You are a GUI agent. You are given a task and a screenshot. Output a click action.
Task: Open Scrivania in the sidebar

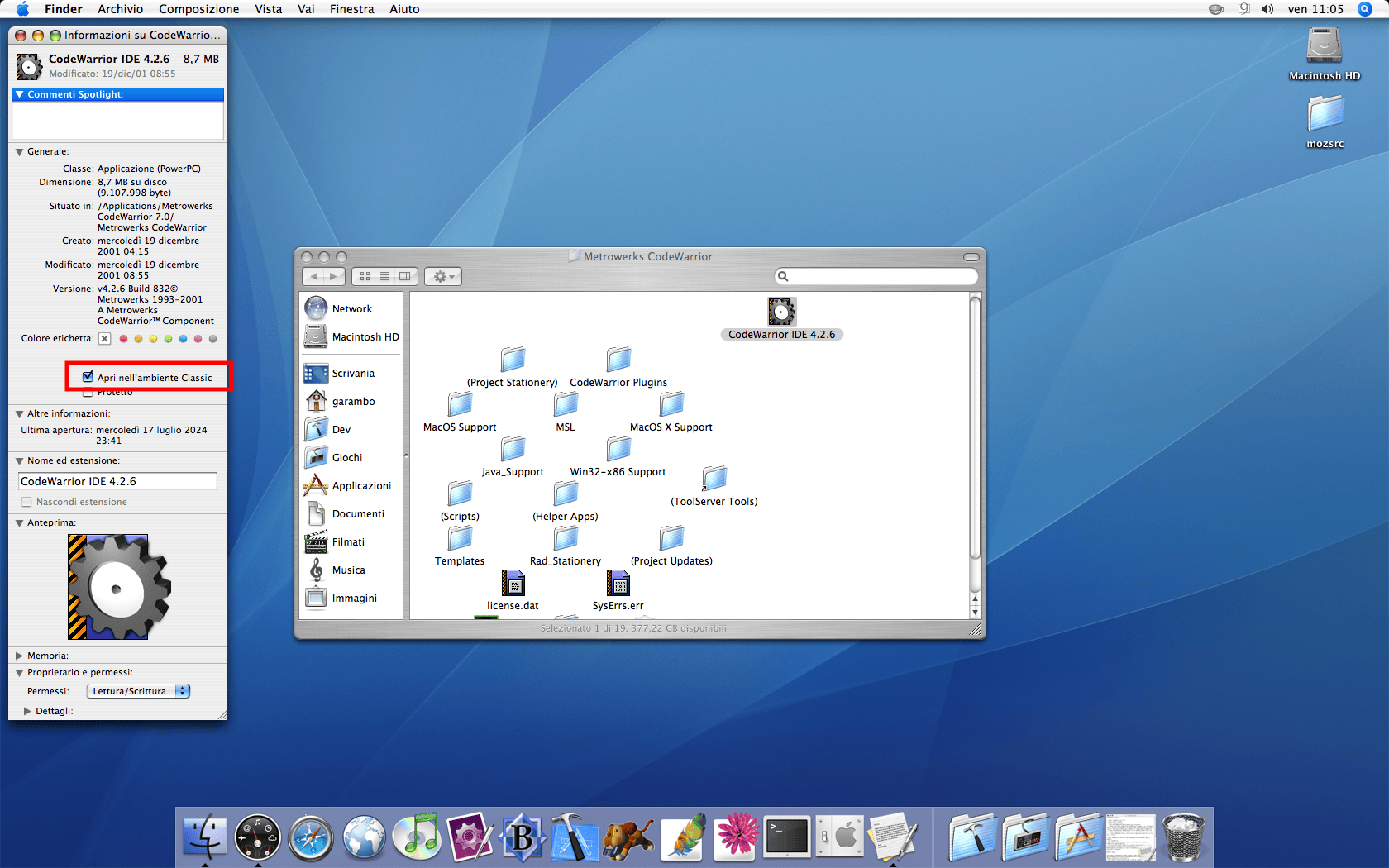click(351, 373)
